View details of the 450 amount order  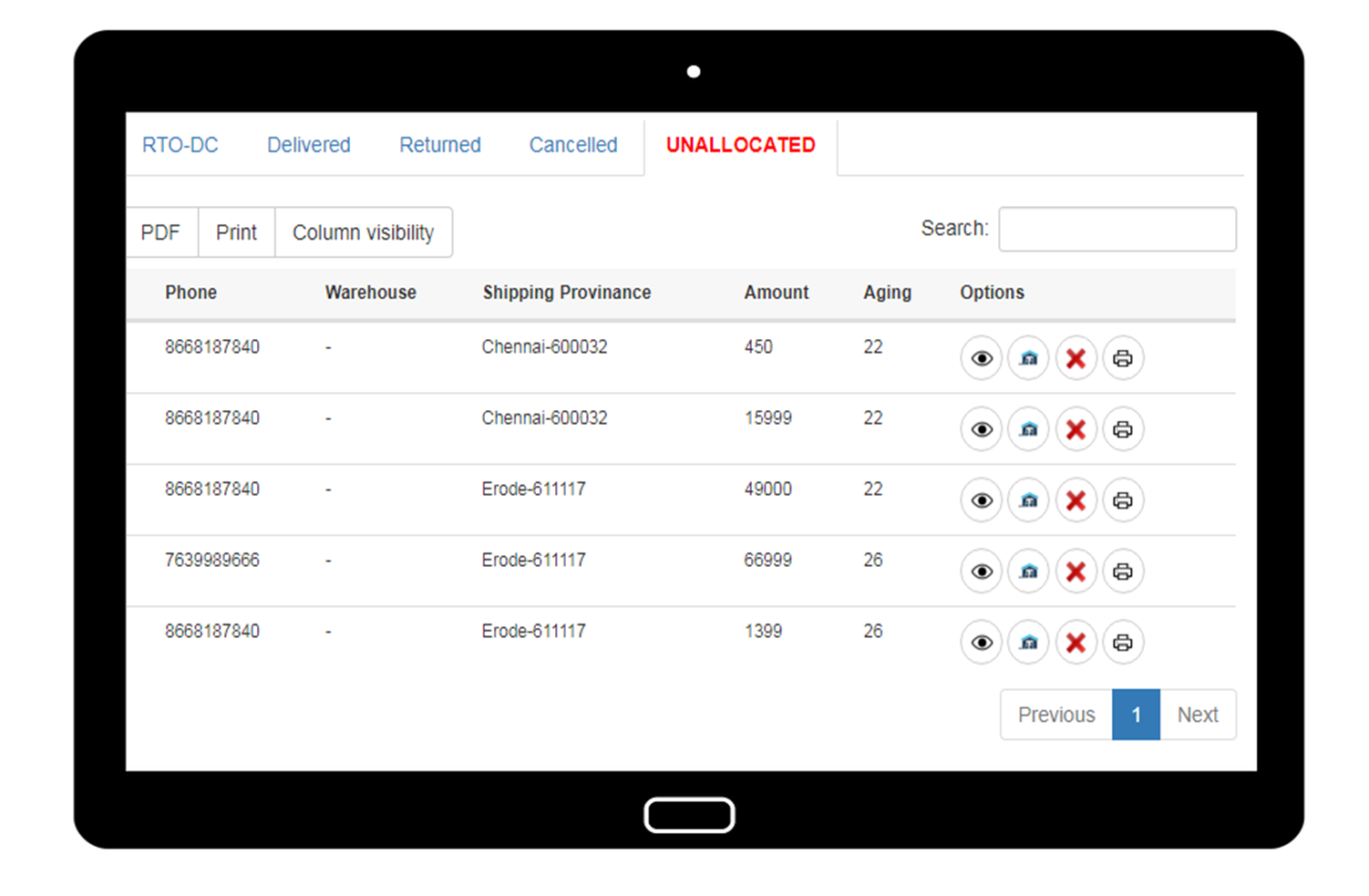click(981, 358)
